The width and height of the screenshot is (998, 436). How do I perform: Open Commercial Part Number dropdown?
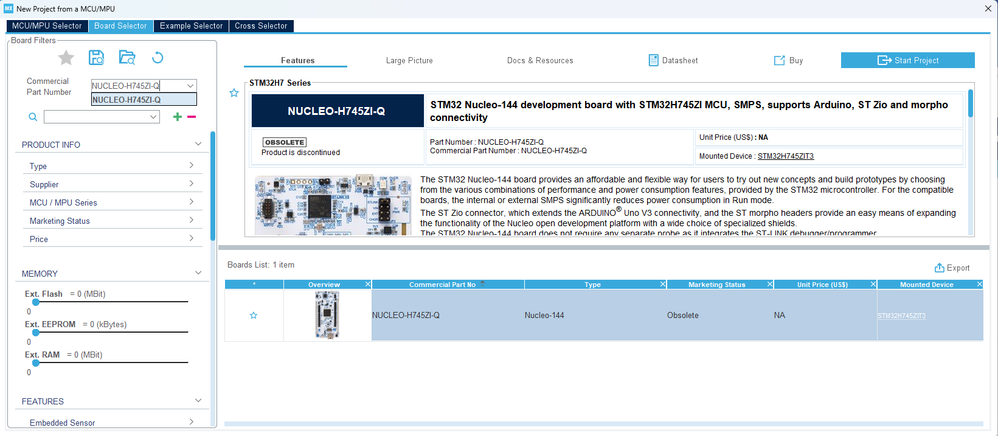190,85
